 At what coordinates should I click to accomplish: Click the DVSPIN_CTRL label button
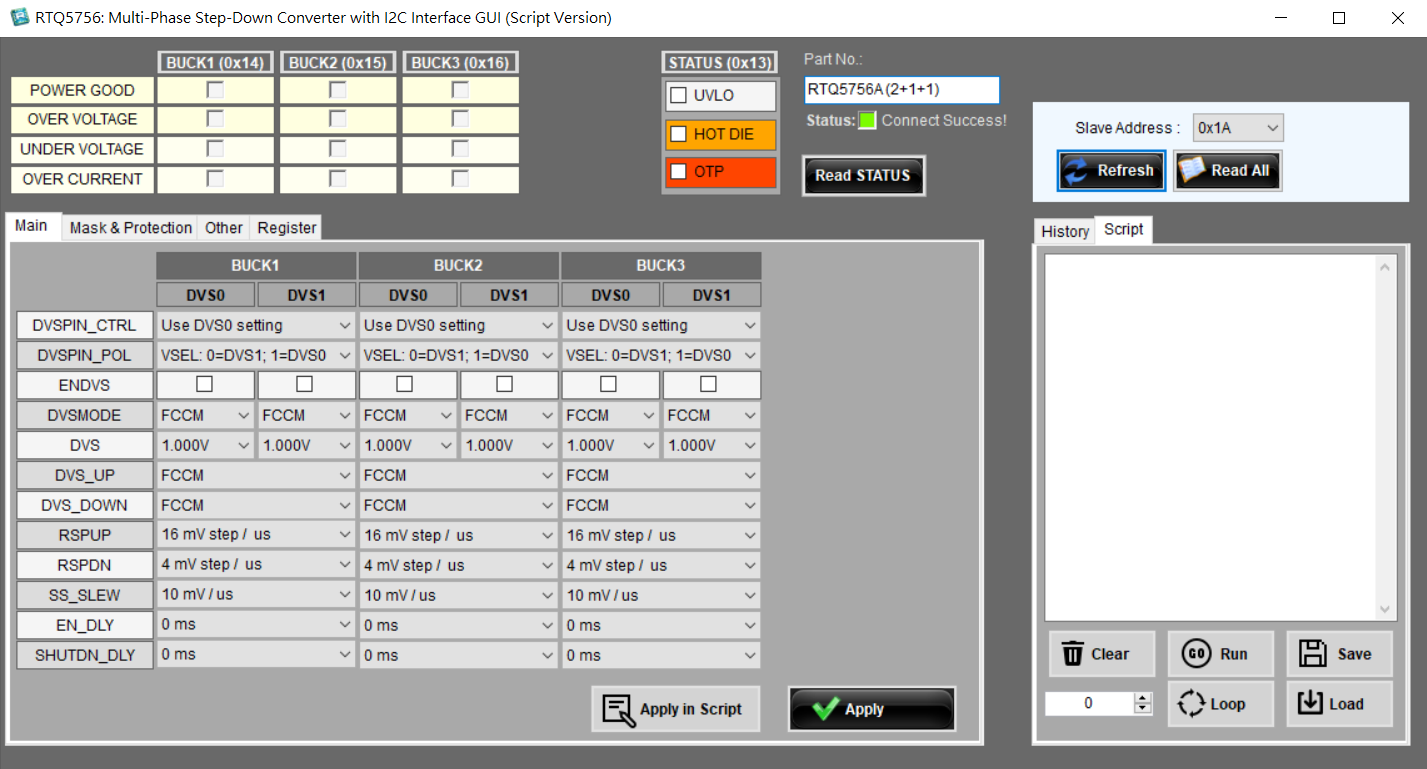click(84, 325)
